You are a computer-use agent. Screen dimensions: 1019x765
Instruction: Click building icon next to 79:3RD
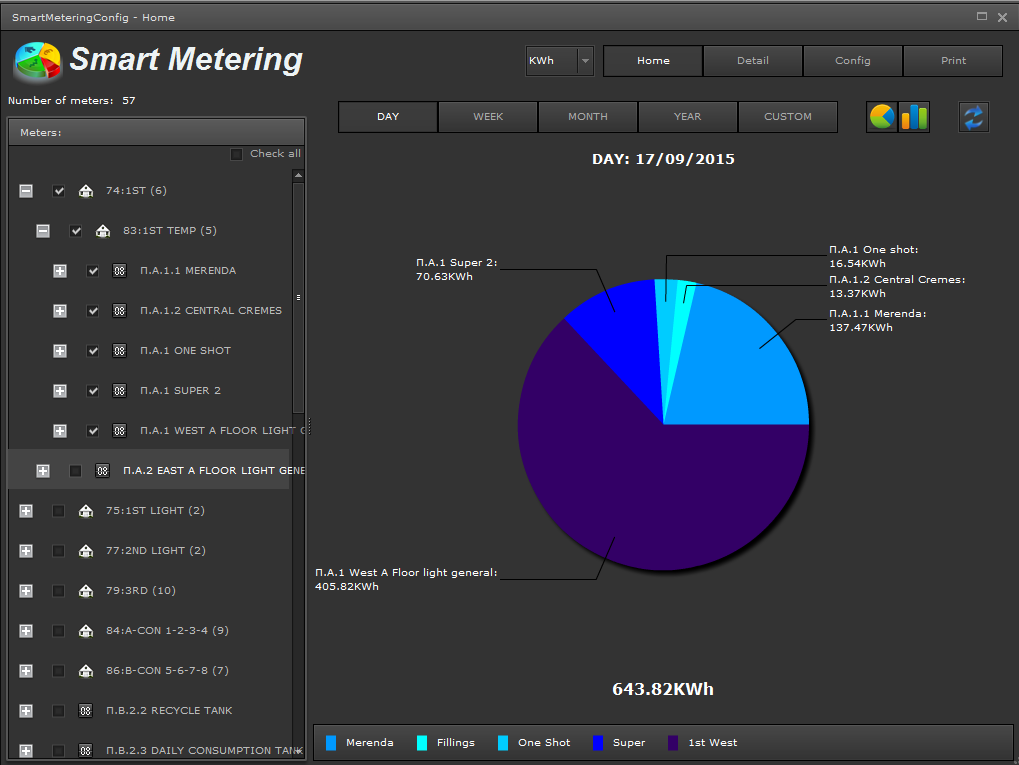coord(86,591)
